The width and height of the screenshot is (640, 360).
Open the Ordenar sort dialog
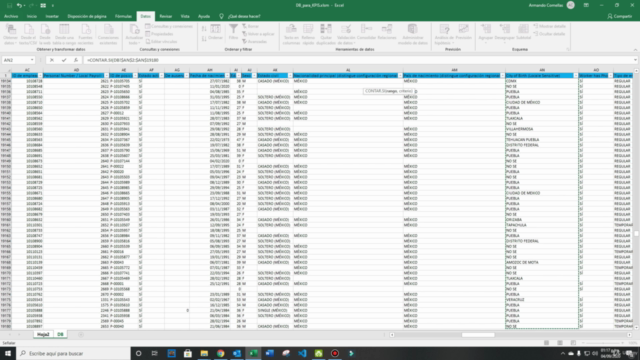tap(216, 32)
